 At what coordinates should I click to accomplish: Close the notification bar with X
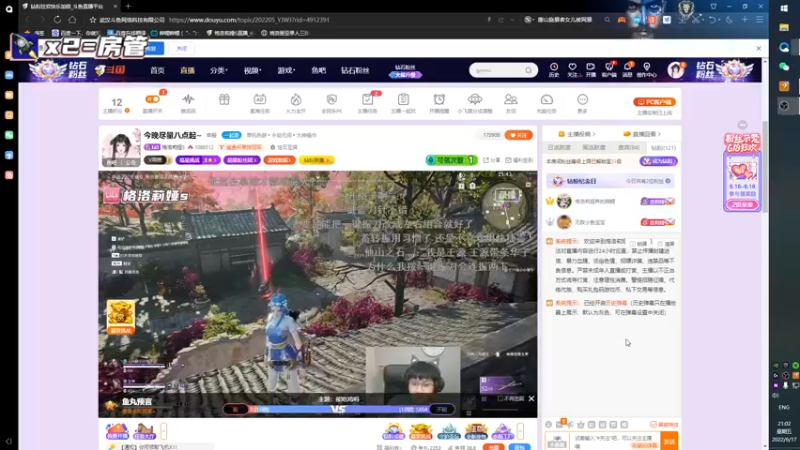(x=759, y=48)
